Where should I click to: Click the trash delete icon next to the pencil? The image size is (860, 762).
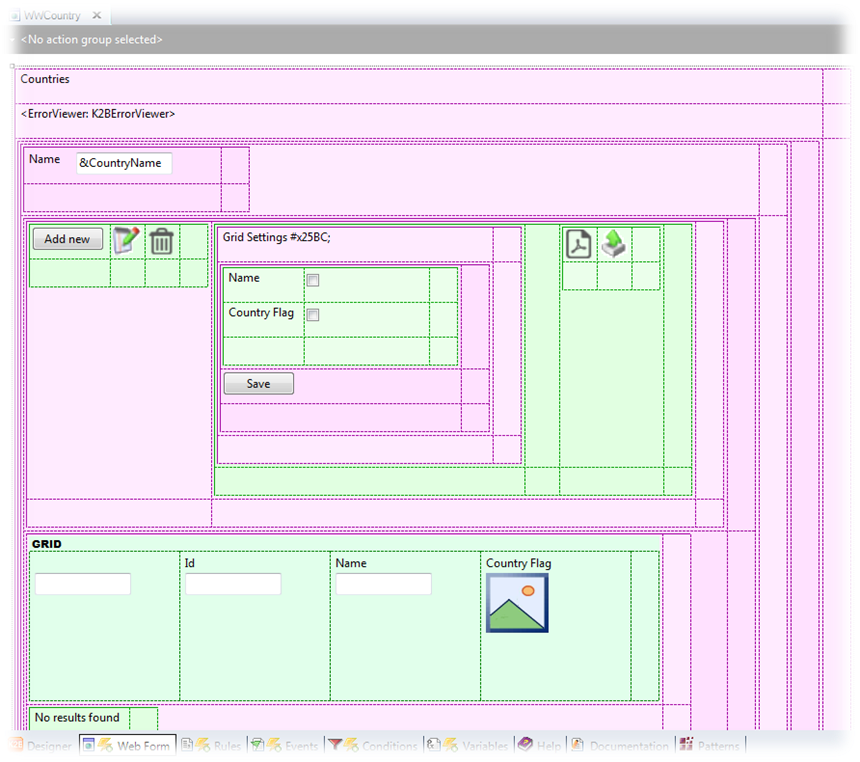click(161, 241)
